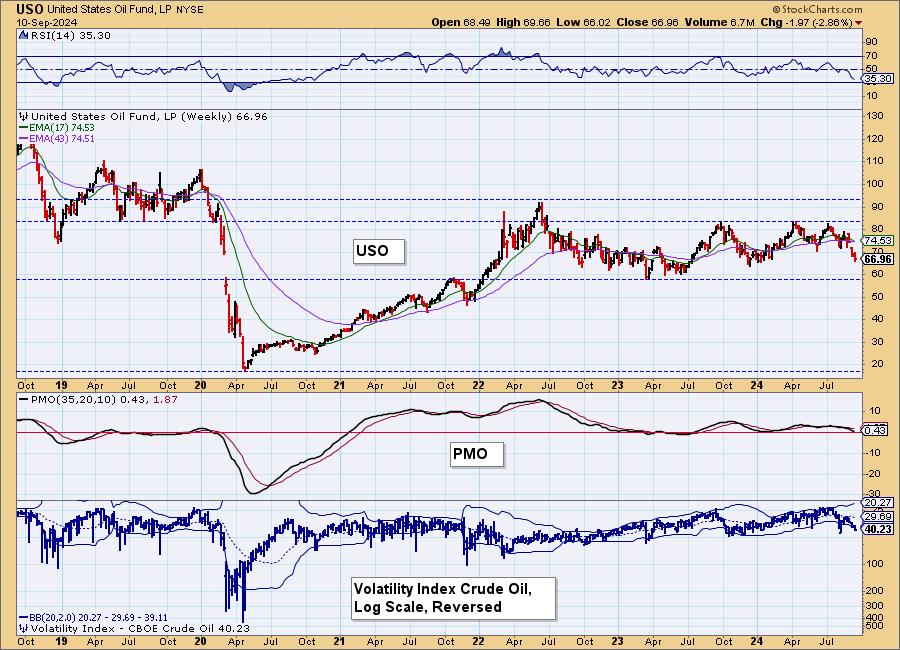This screenshot has width=900, height=650.
Task: Click the 120 label on the price axis
Action: (x=875, y=138)
